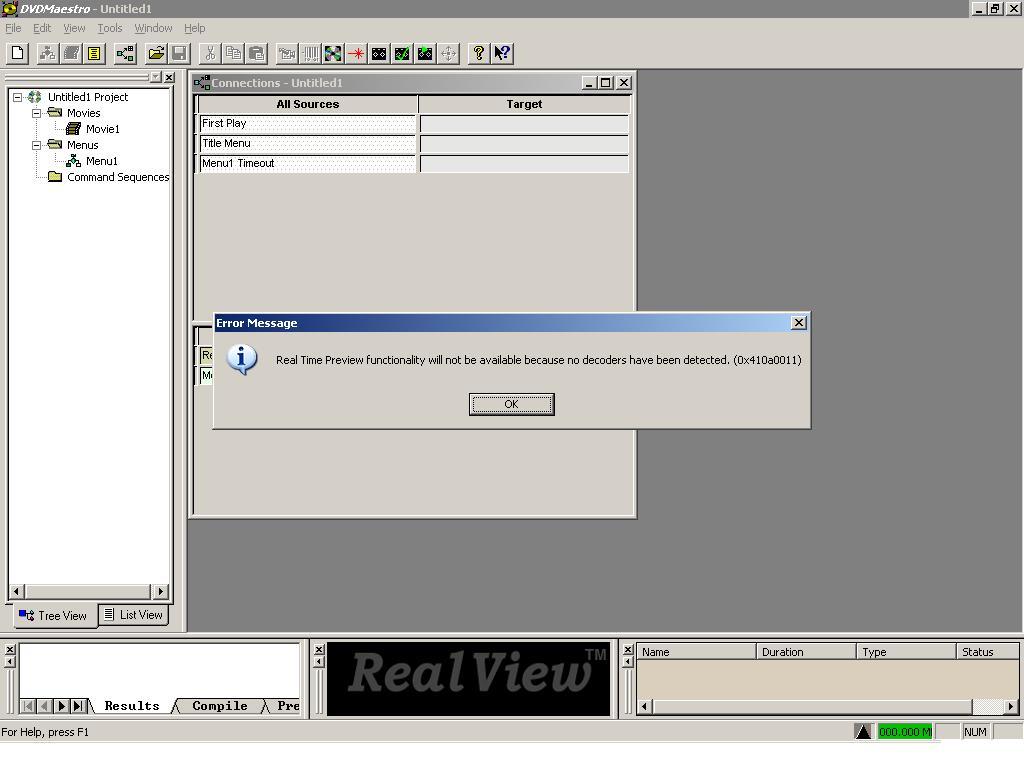Click the Duration column header
This screenshot has height=768, width=1024.
tap(806, 652)
